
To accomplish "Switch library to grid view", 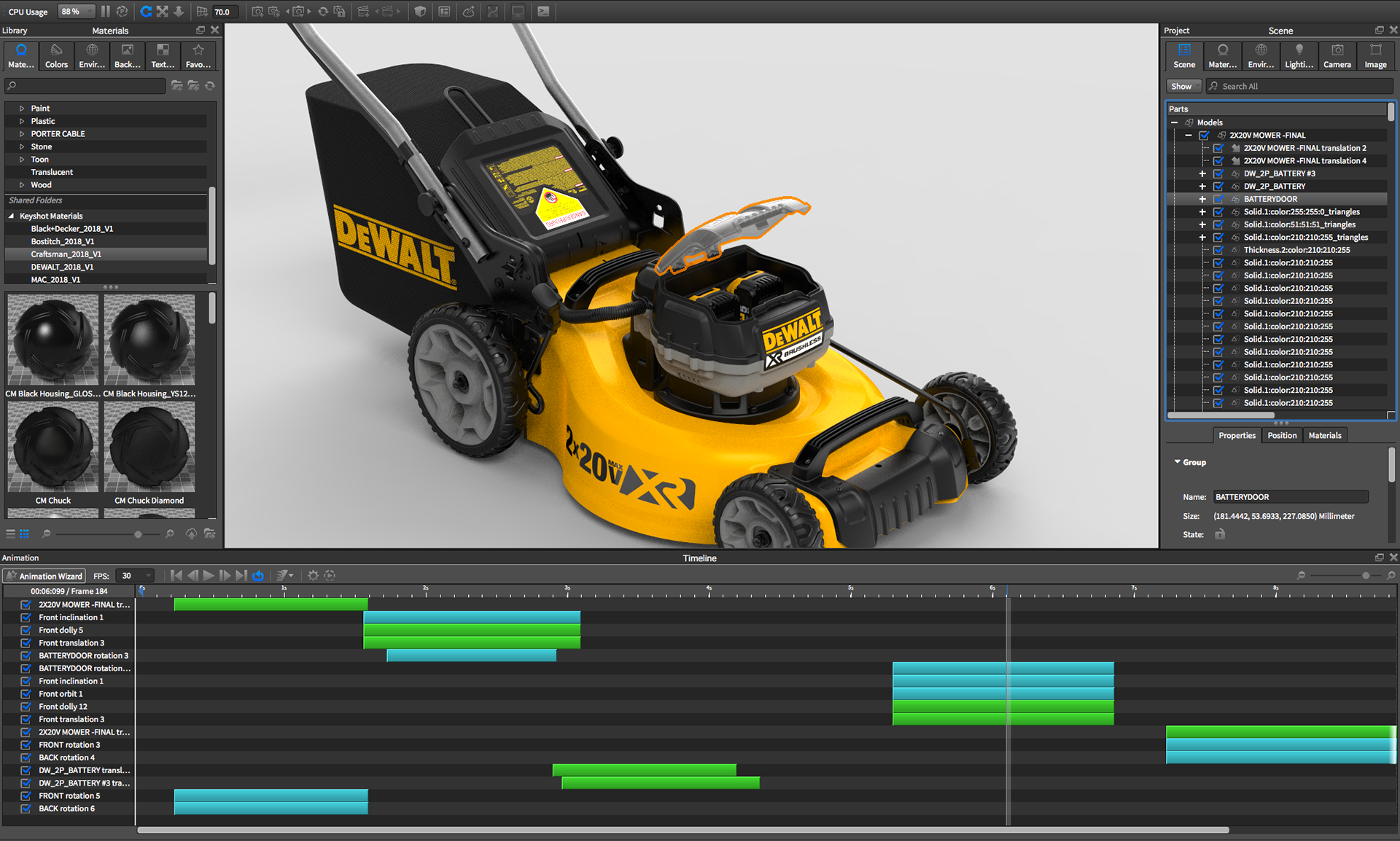I will click(24, 534).
